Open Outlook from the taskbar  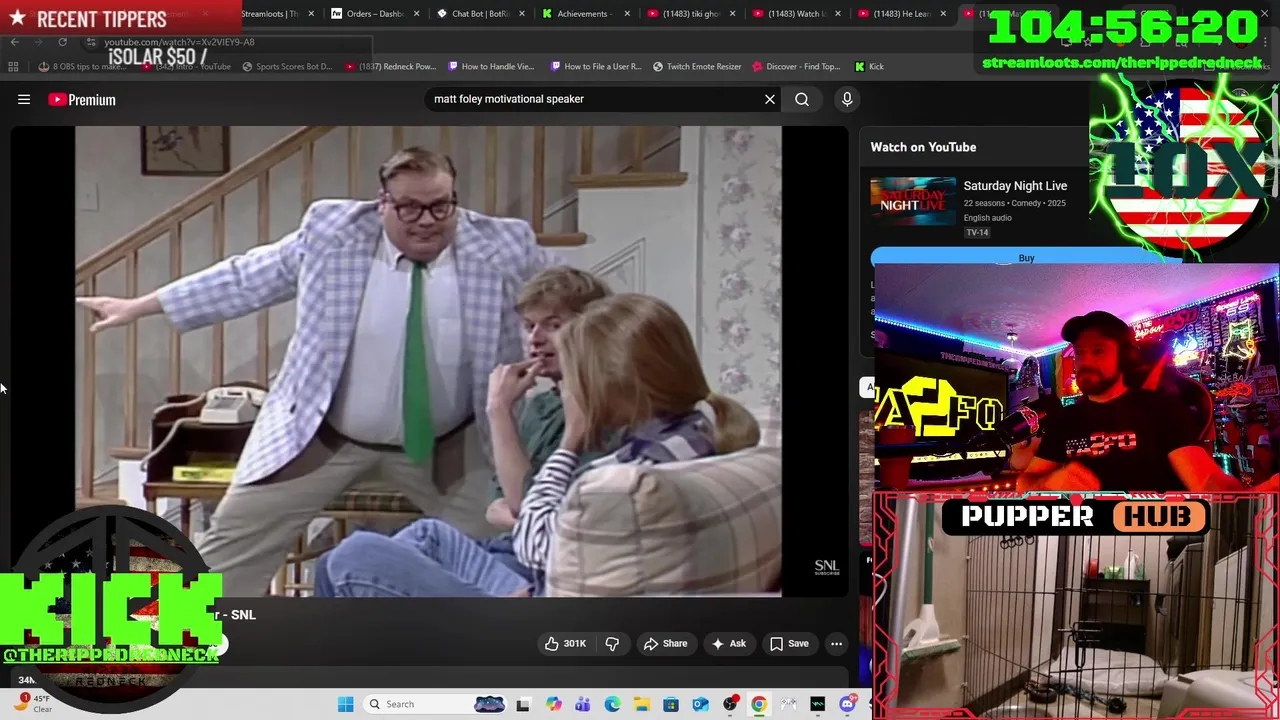coord(700,704)
